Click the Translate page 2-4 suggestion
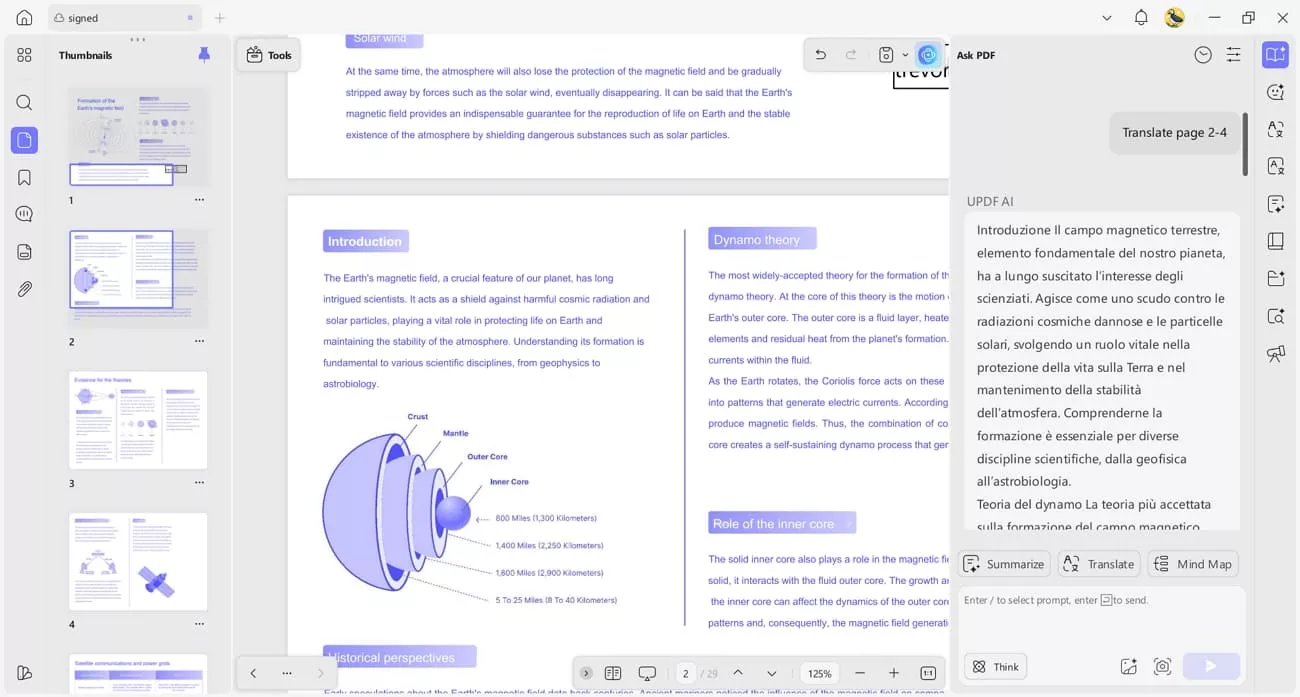 1176,132
